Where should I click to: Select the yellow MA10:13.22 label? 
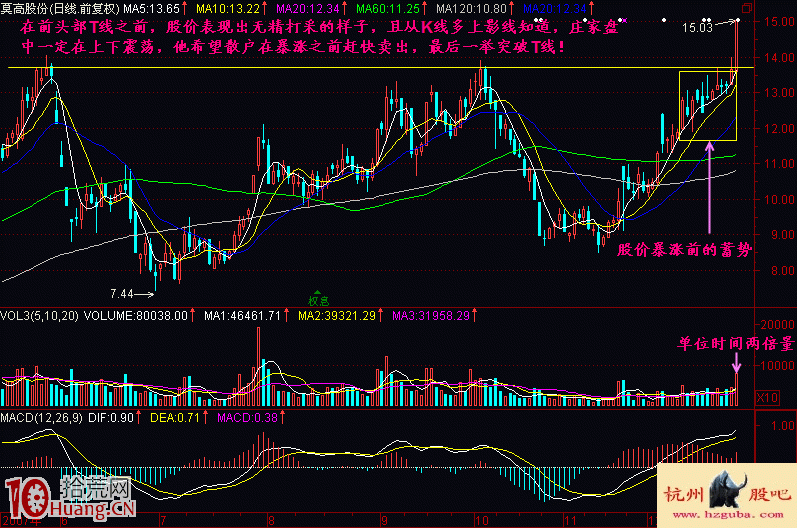(x=228, y=9)
